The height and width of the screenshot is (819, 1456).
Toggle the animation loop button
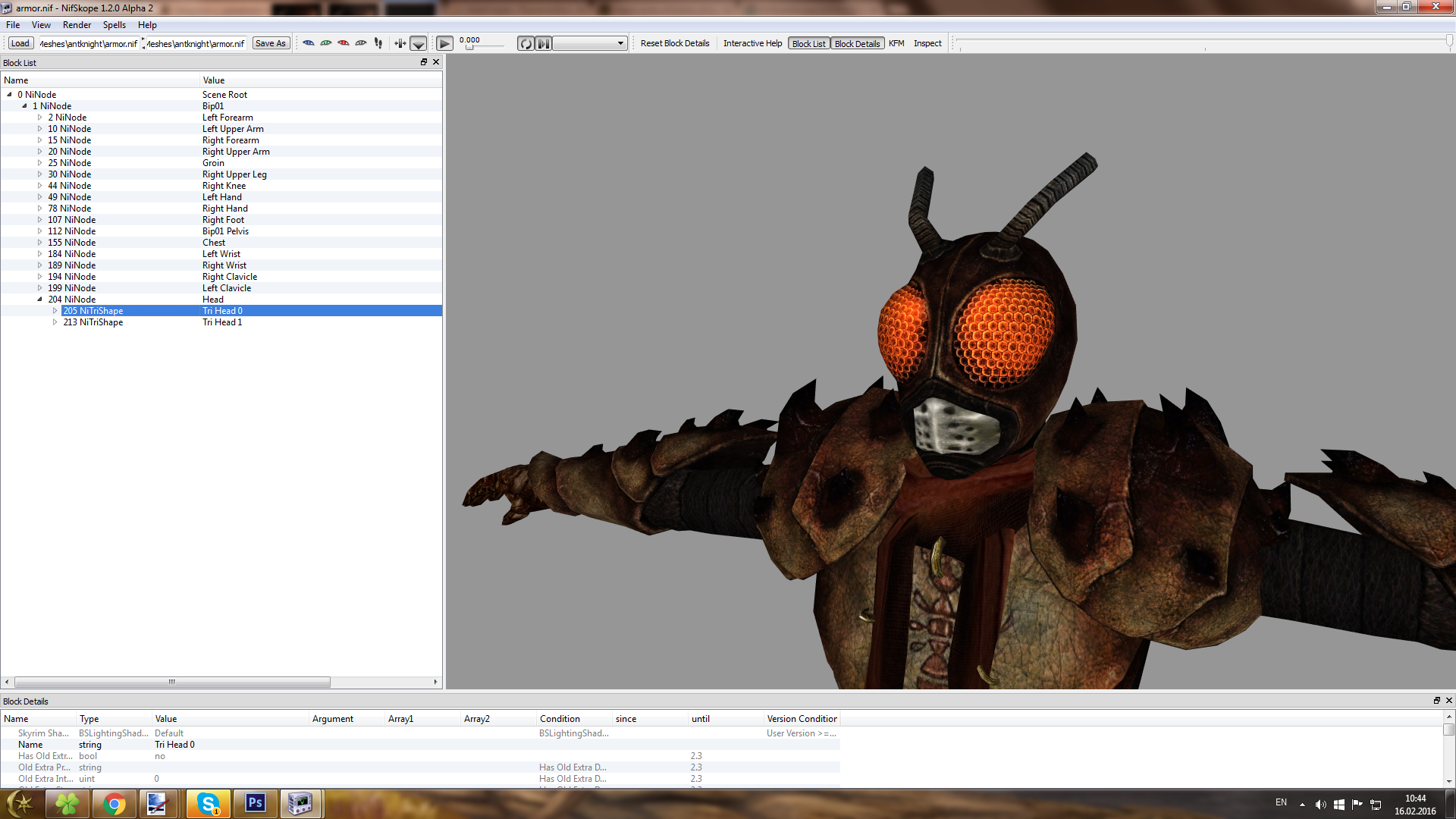[x=526, y=43]
